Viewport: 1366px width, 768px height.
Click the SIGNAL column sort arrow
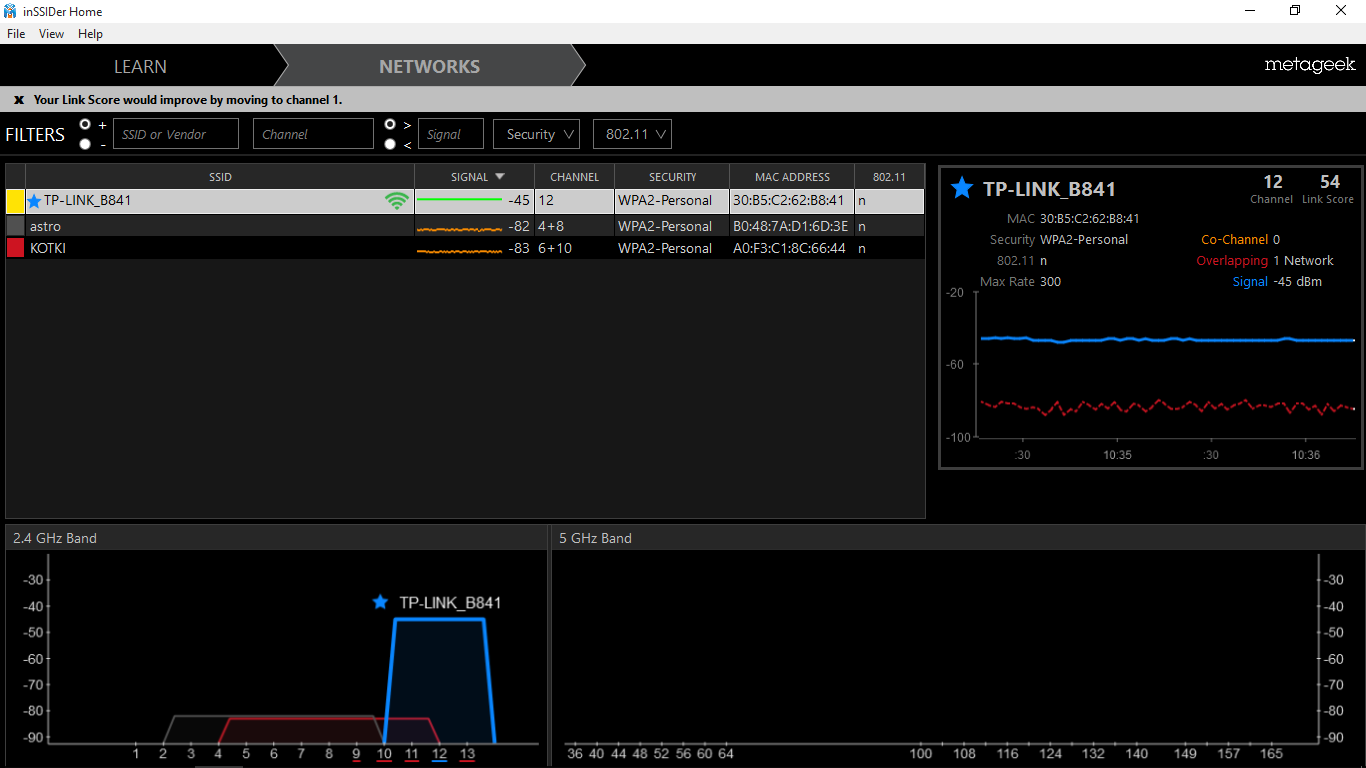point(500,177)
